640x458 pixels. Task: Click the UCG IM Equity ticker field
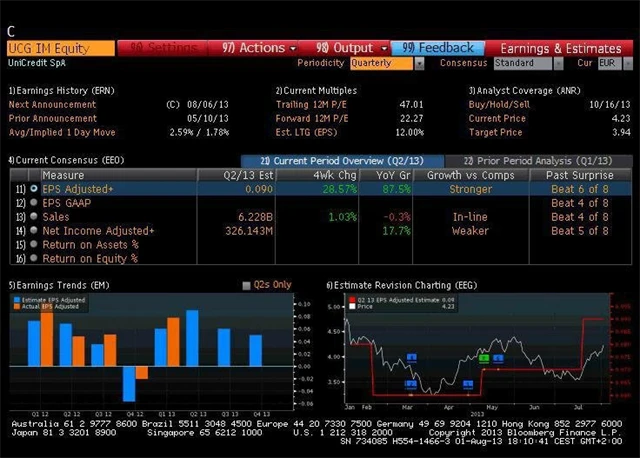61,48
